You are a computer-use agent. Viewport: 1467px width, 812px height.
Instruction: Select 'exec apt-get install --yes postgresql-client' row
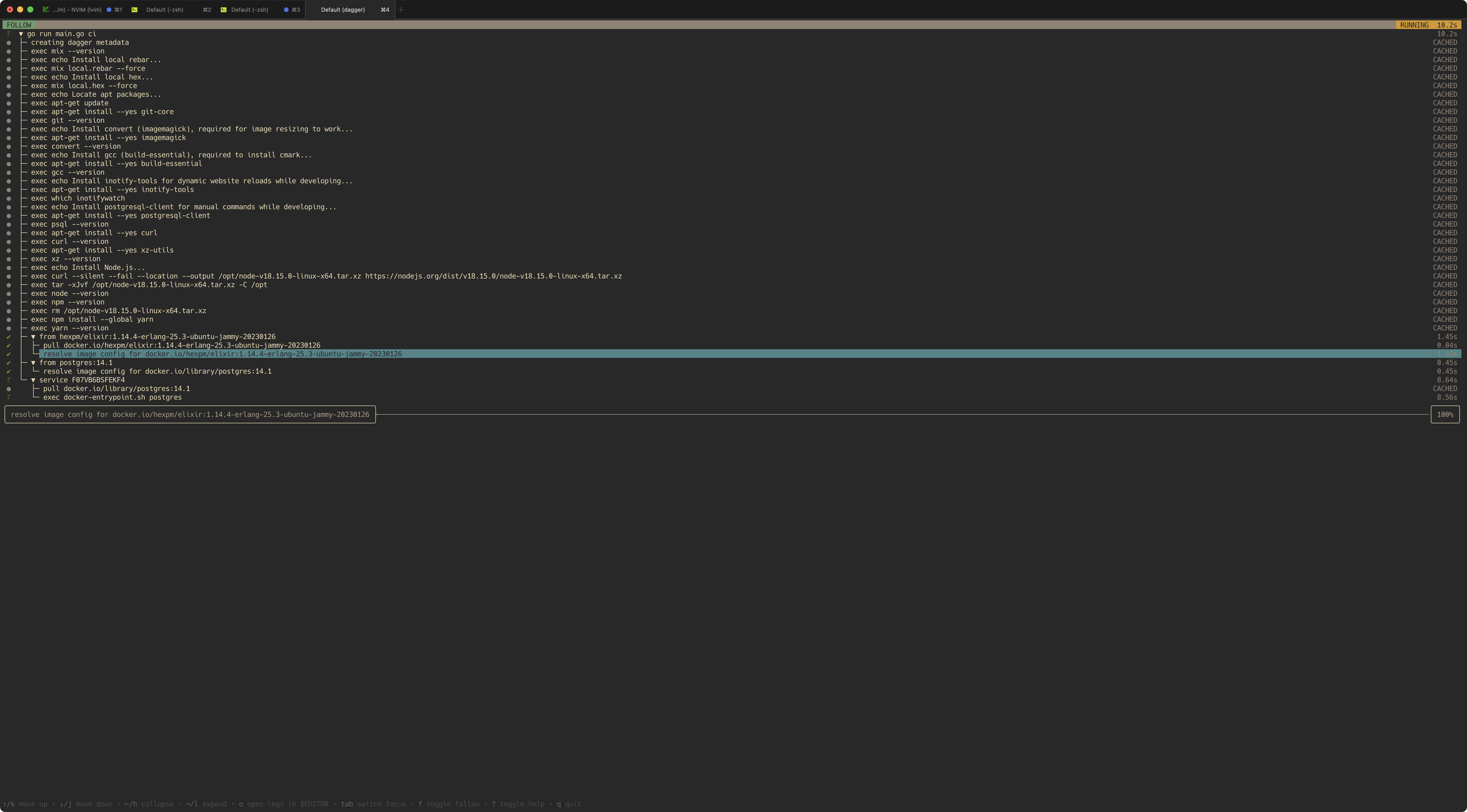click(x=732, y=216)
